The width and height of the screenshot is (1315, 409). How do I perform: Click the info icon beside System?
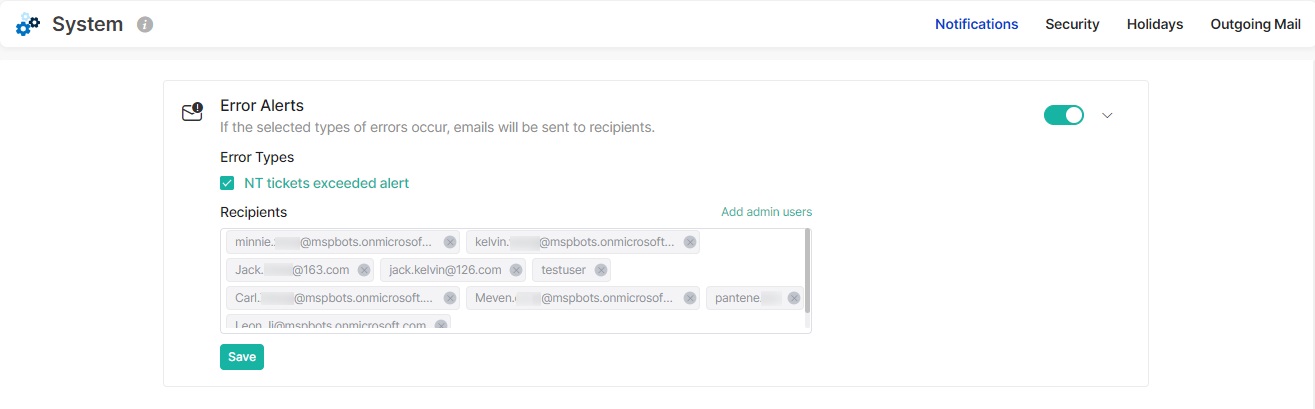[x=145, y=25]
